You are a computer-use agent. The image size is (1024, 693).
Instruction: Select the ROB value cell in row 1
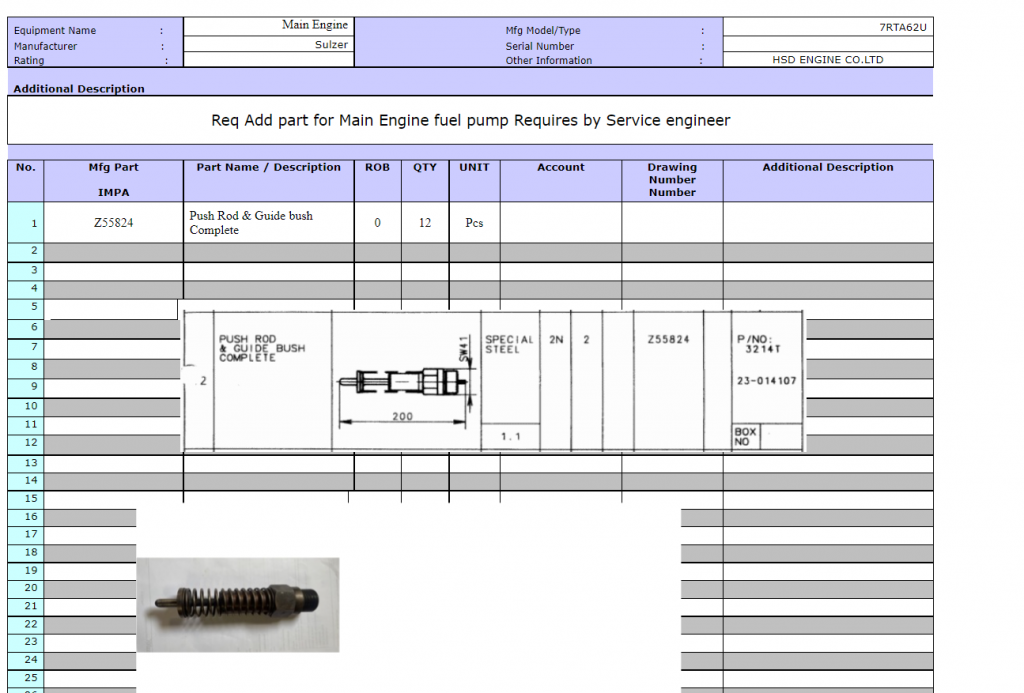click(x=377, y=223)
